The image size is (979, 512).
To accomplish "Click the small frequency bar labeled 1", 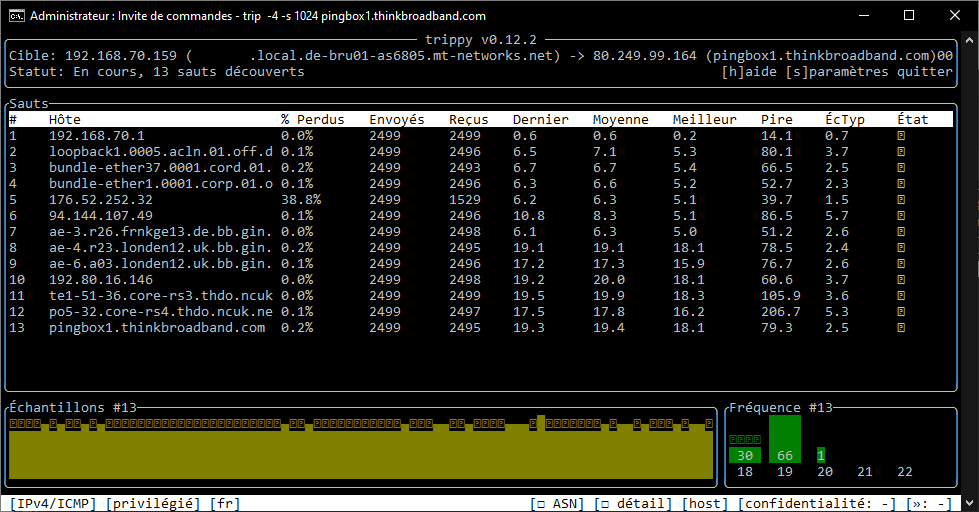I will pyautogui.click(x=821, y=455).
